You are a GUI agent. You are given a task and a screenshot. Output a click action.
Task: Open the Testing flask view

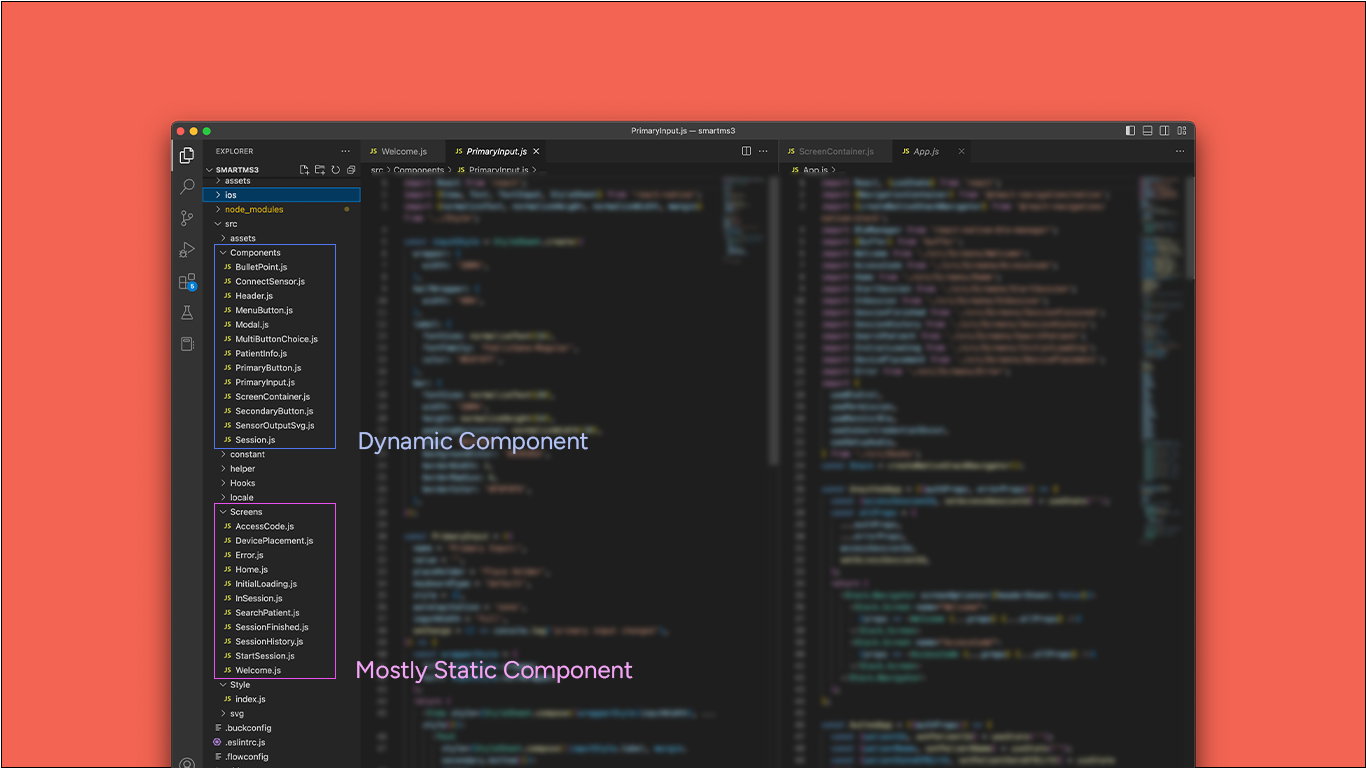pyautogui.click(x=186, y=313)
